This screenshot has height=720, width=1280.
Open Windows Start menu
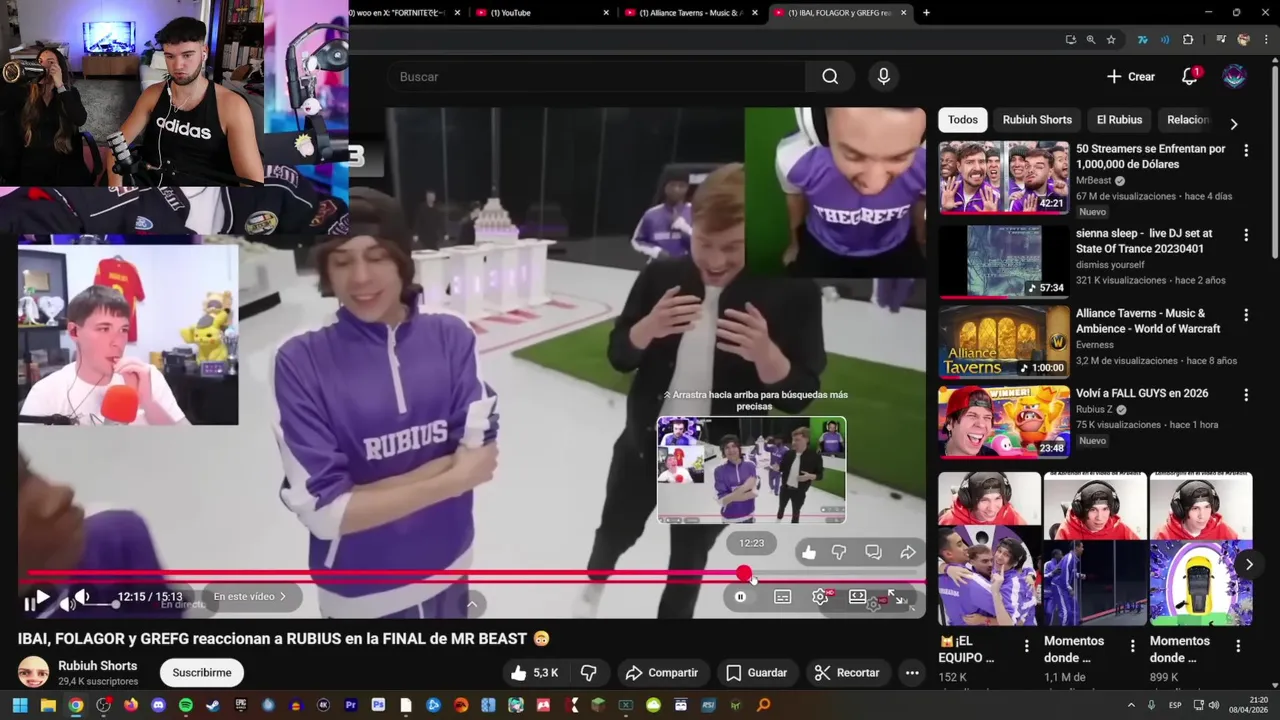(x=20, y=705)
